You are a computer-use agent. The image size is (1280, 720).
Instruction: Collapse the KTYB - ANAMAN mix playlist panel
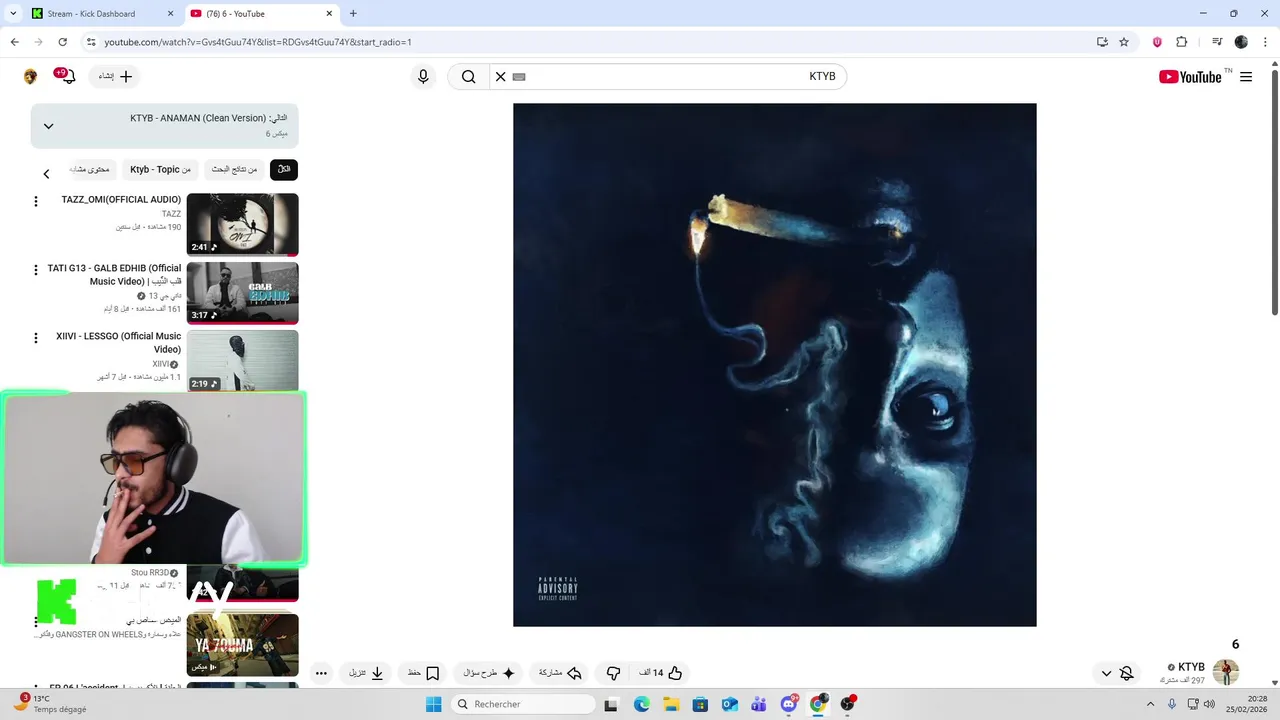point(48,126)
